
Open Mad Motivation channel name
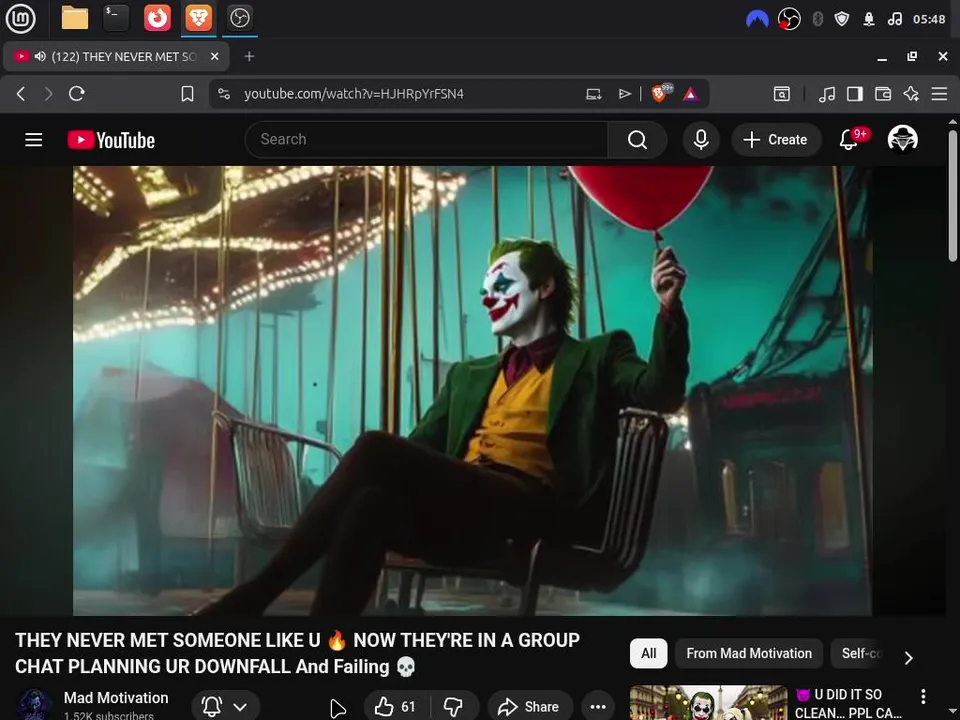pos(116,697)
